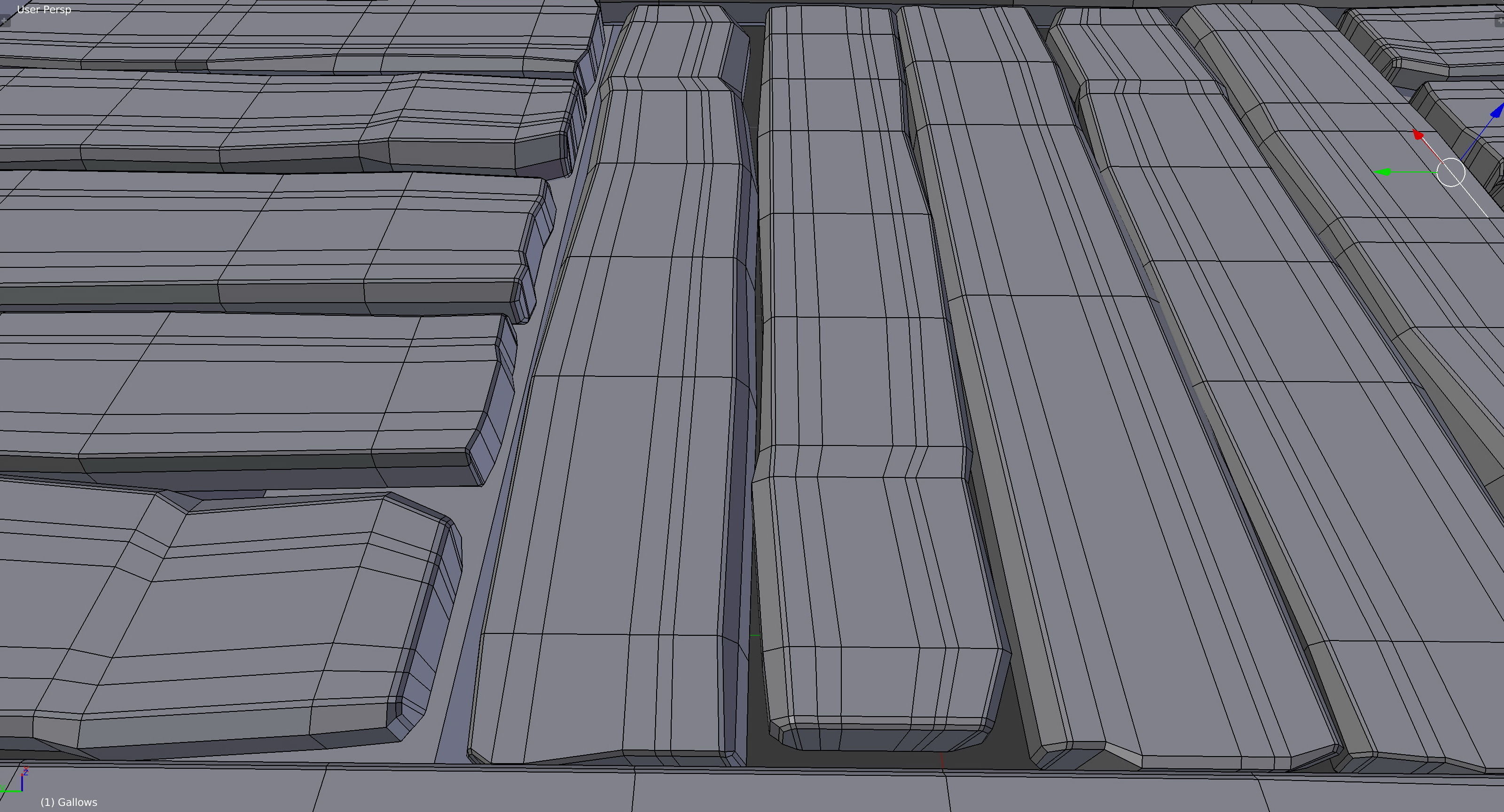Click the User Persp view label
The height and width of the screenshot is (812, 1504).
pos(44,10)
